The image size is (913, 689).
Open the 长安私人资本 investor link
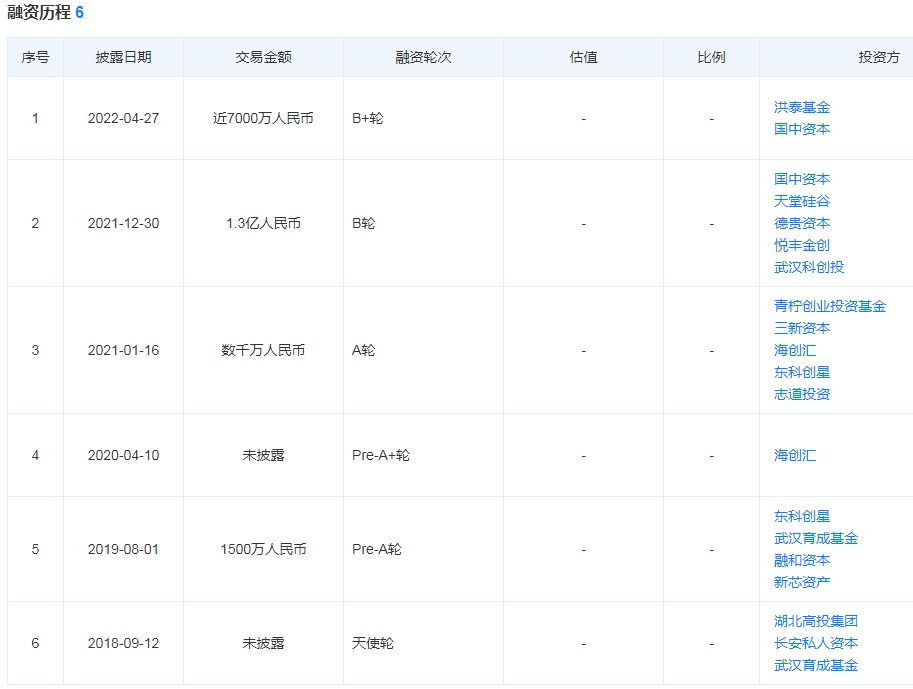pos(815,643)
